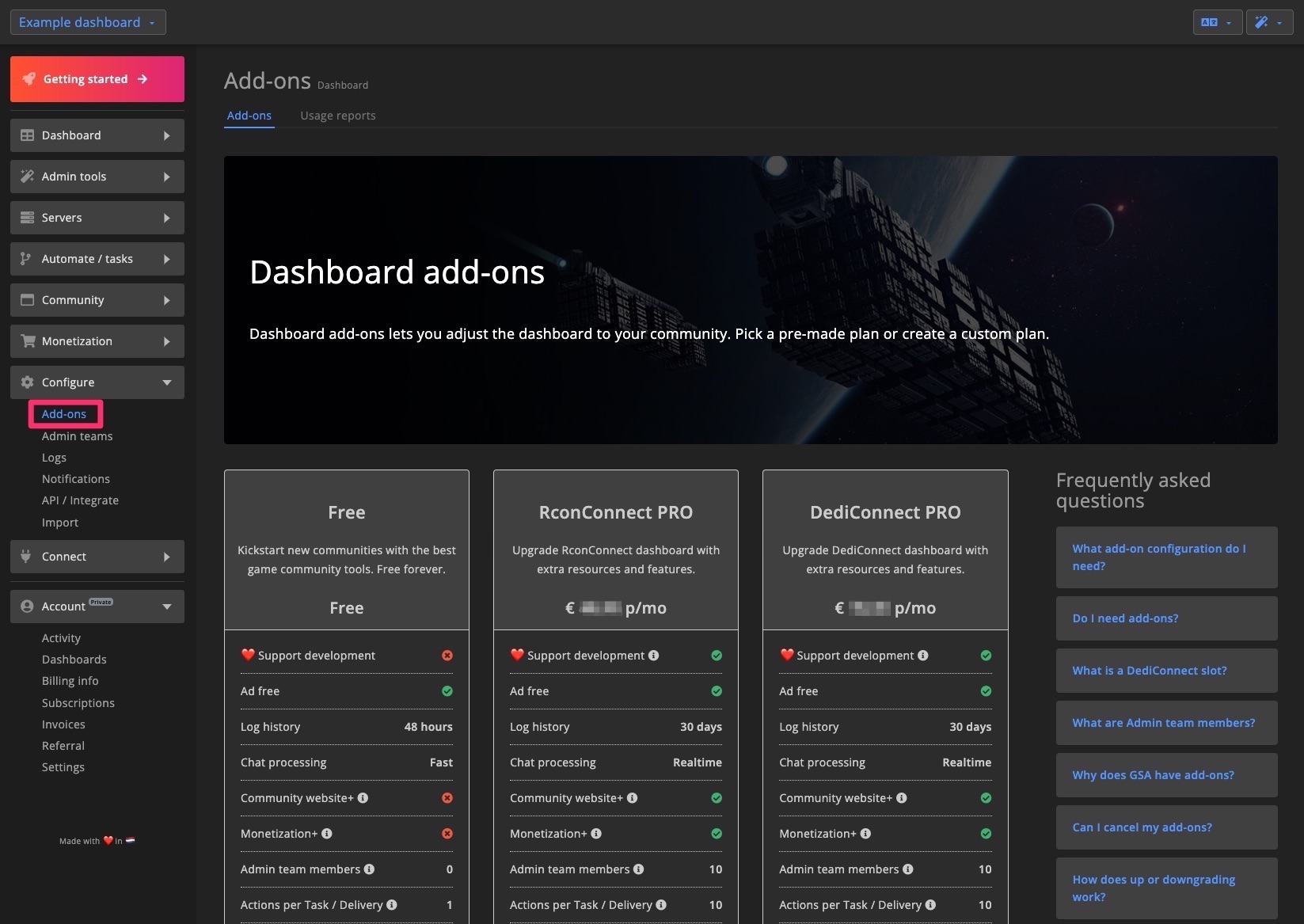Viewport: 1304px width, 924px height.
Task: Switch to the Usage reports tab
Action: pos(338,115)
